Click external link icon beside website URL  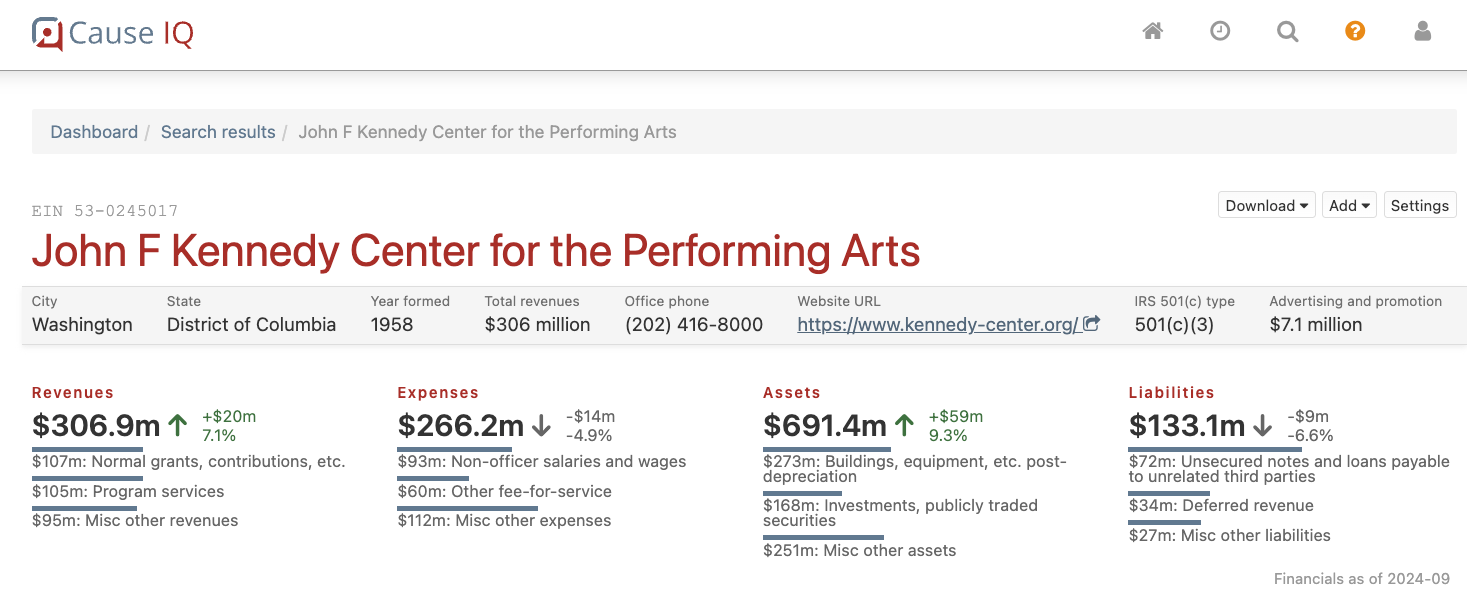coord(1092,324)
